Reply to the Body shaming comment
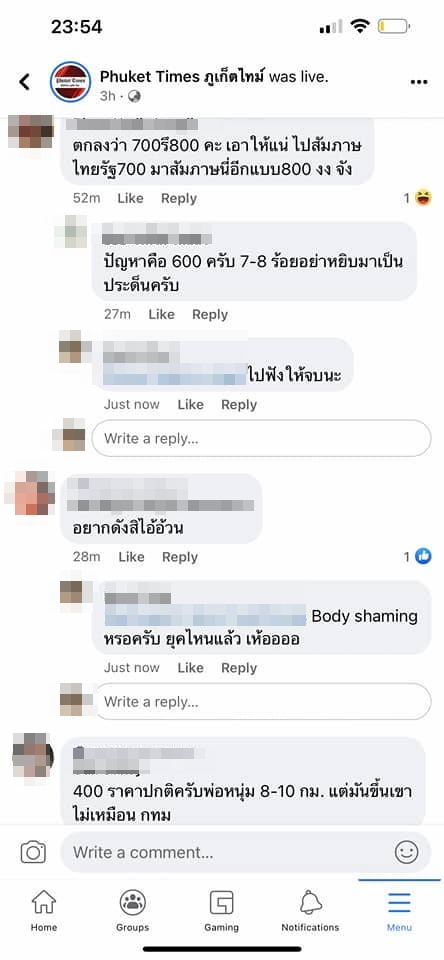This screenshot has width=444, height=960. pyautogui.click(x=239, y=667)
